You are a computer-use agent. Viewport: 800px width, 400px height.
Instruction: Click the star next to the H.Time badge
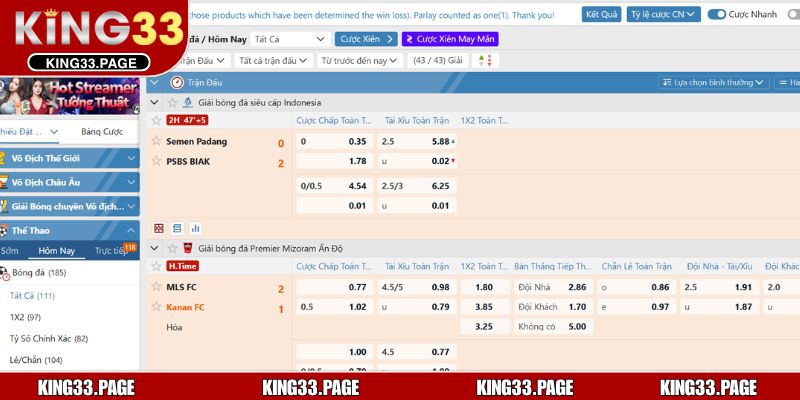[x=156, y=266]
